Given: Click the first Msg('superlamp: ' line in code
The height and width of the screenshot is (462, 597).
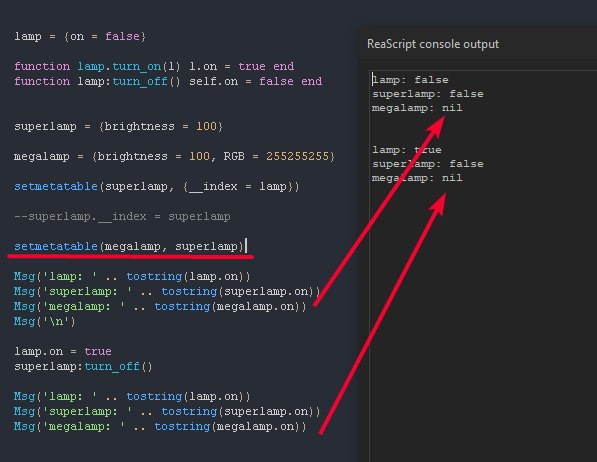Looking at the screenshot, I should click(x=168, y=292).
